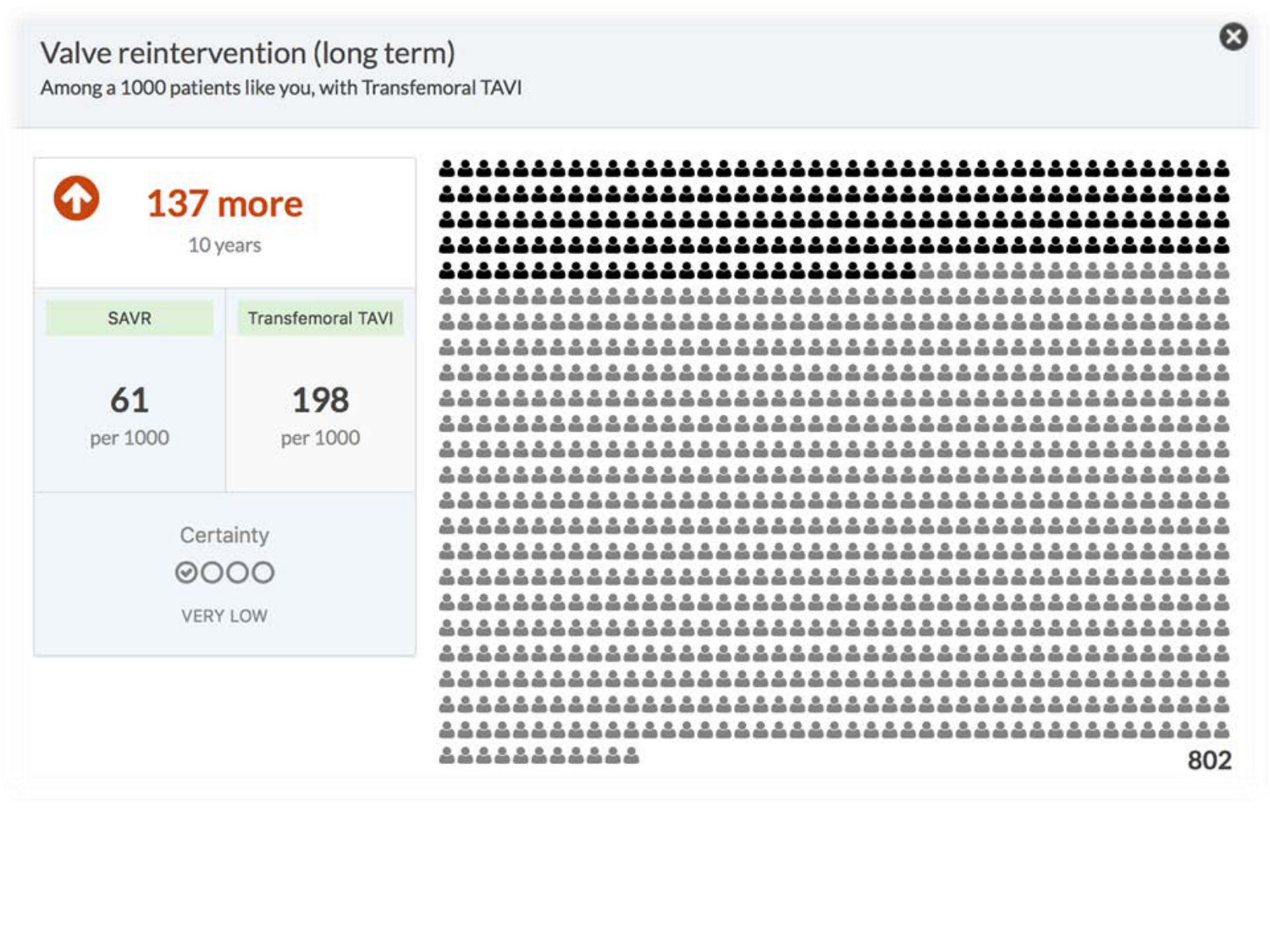Click the VERY LOW certainty rating
The width and height of the screenshot is (1270, 952).
(x=224, y=616)
